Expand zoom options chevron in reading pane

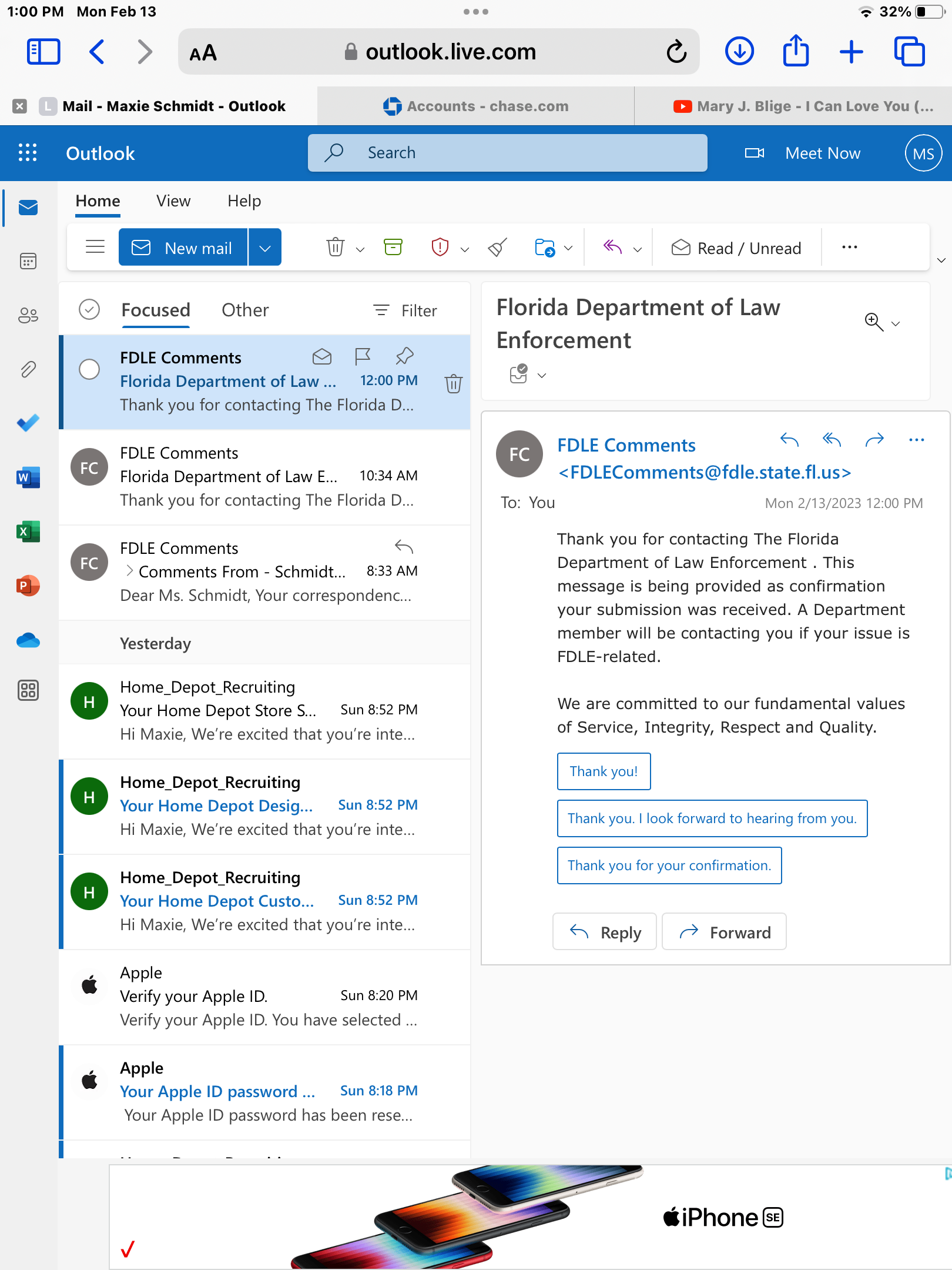(x=896, y=323)
